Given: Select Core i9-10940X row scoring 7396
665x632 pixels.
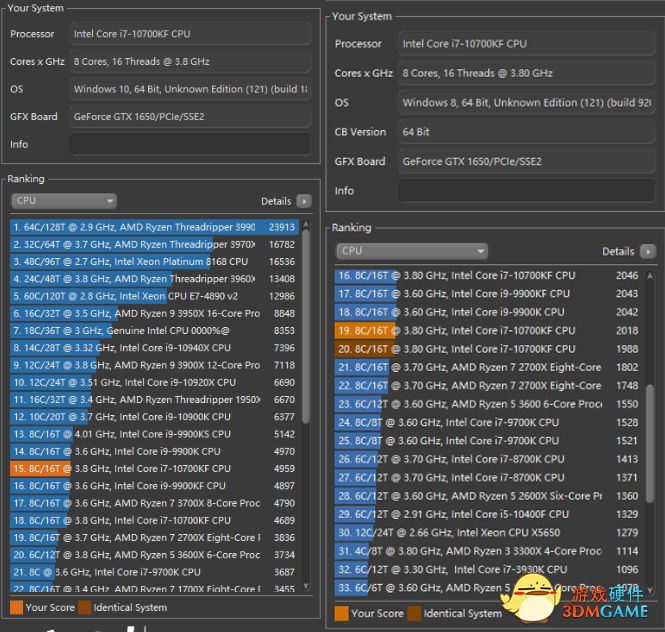Looking at the screenshot, I should pos(154,348).
